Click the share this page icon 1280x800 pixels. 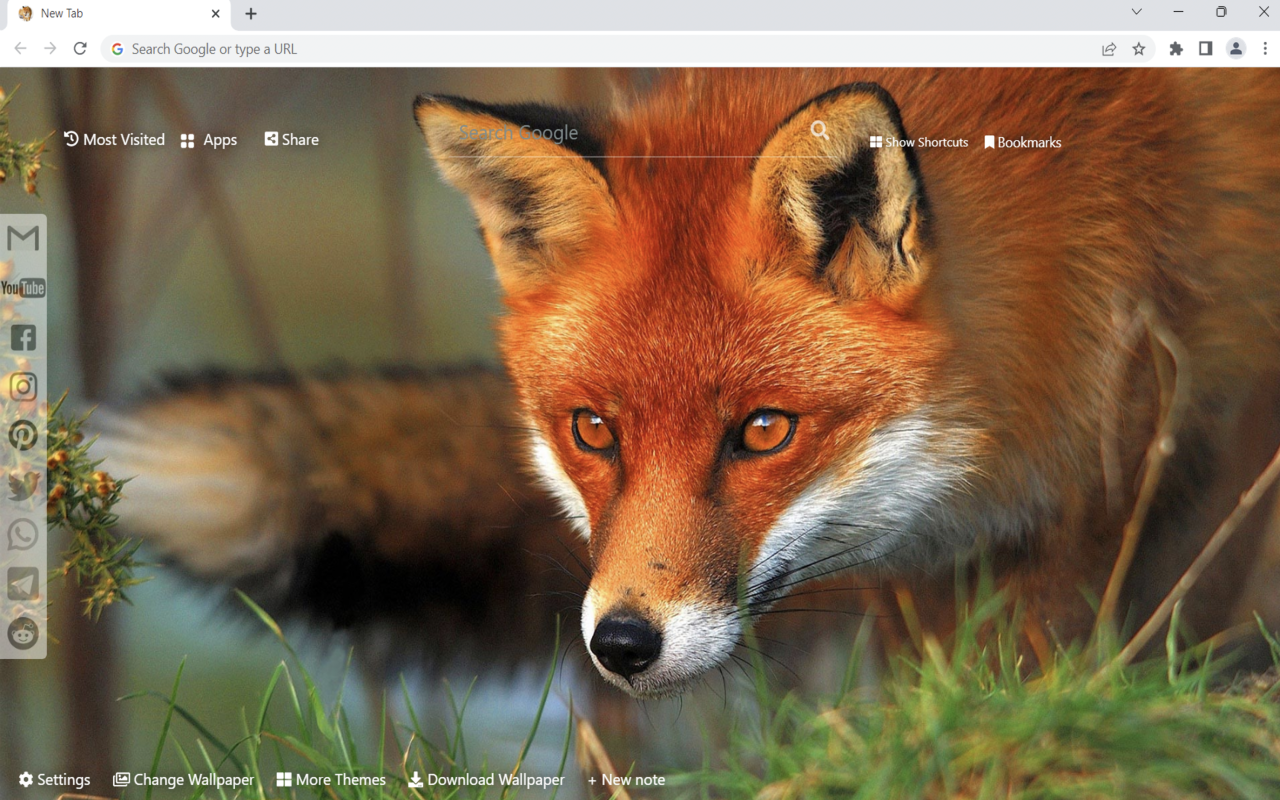[x=1109, y=49]
